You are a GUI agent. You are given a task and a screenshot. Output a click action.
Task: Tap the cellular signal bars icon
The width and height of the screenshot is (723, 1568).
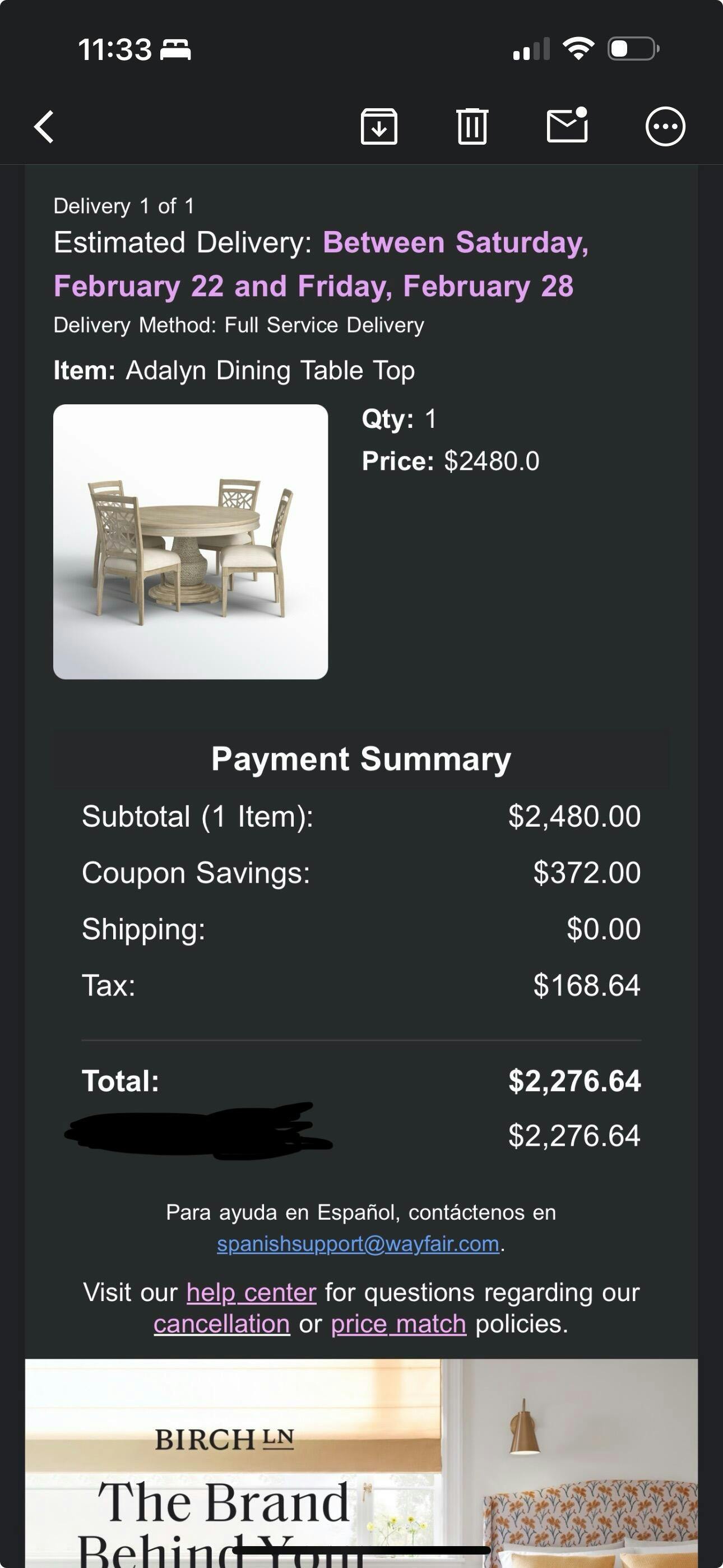(x=531, y=49)
